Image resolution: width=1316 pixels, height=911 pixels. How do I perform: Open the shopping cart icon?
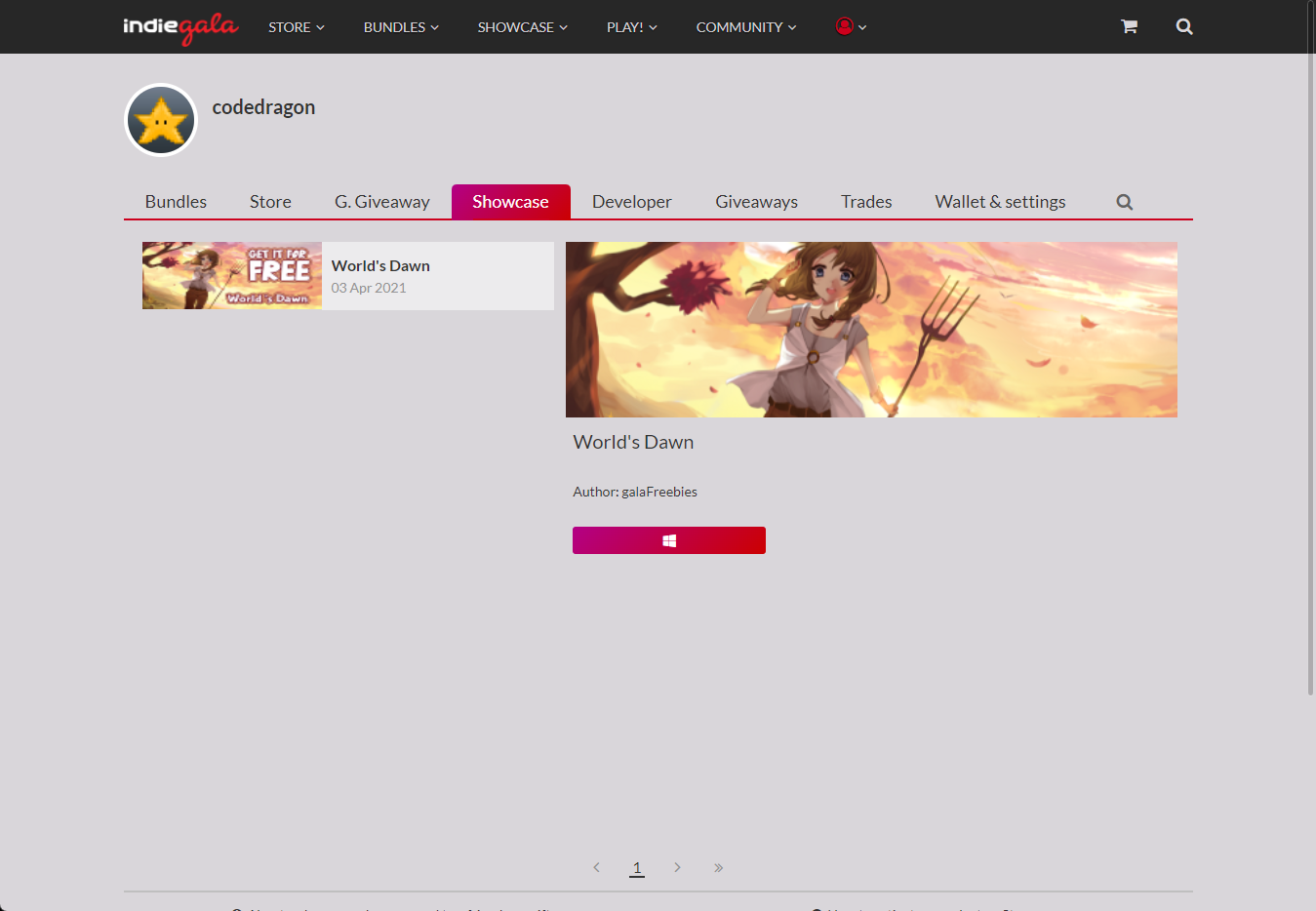point(1129,26)
